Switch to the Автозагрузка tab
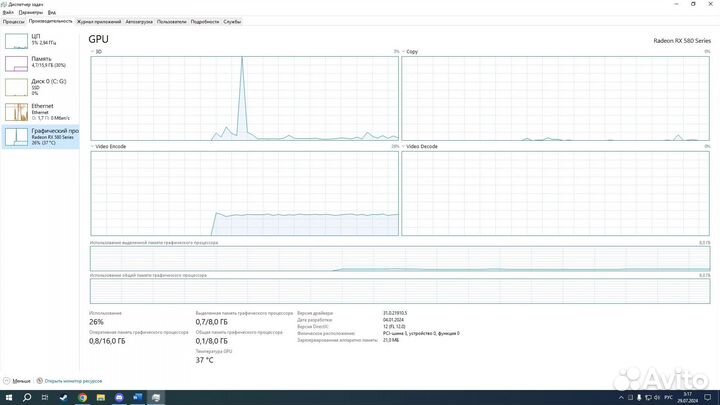Screen dimensions: 720x405 (139, 20)
